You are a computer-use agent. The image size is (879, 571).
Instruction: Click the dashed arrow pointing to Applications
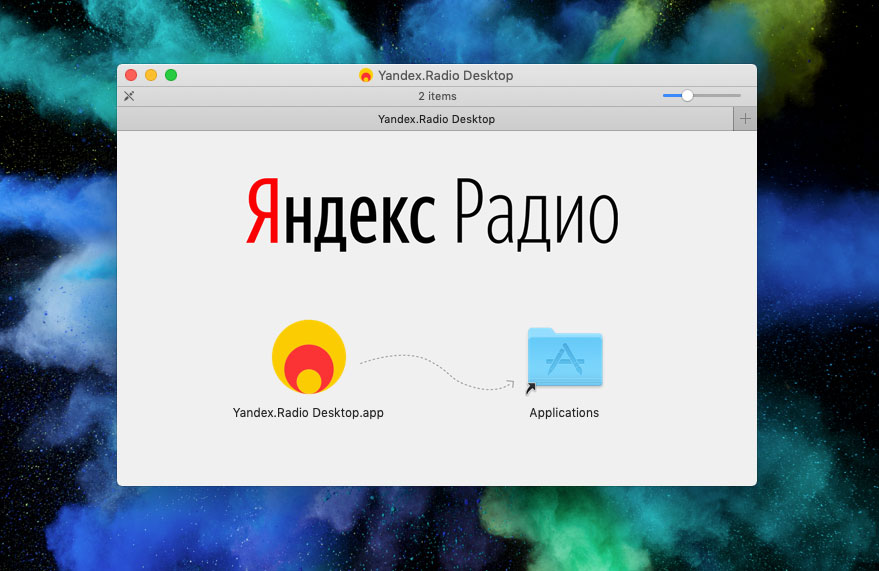437,372
